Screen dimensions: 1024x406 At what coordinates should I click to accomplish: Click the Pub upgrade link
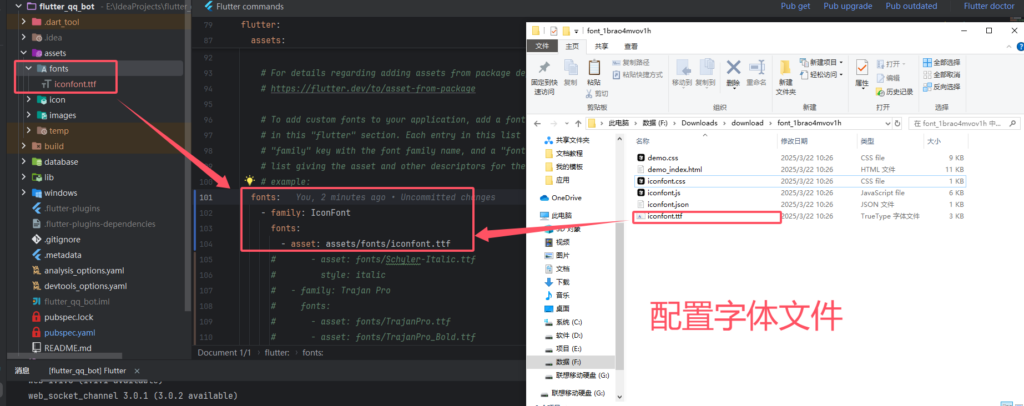click(848, 6)
